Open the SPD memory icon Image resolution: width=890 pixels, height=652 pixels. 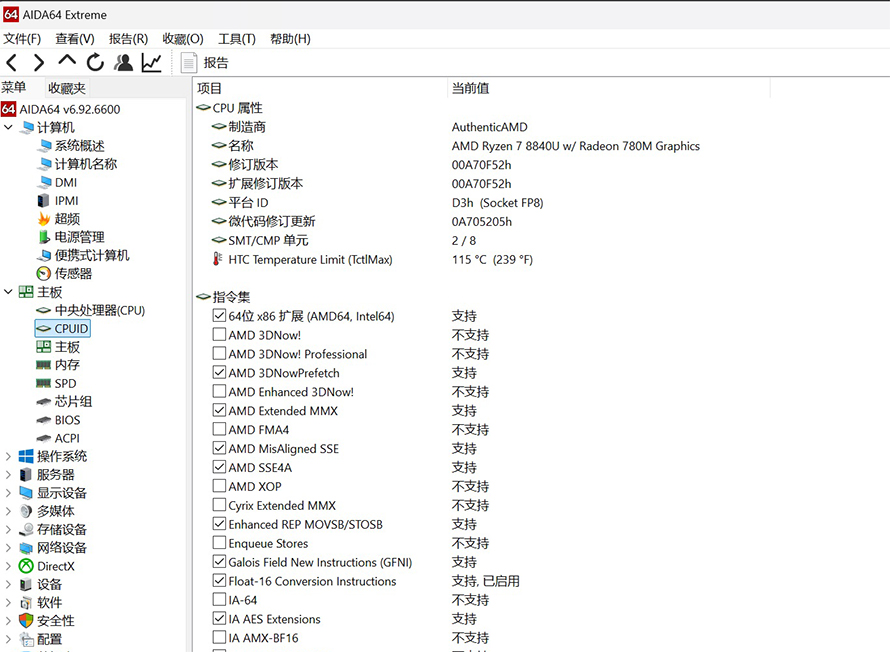44,384
